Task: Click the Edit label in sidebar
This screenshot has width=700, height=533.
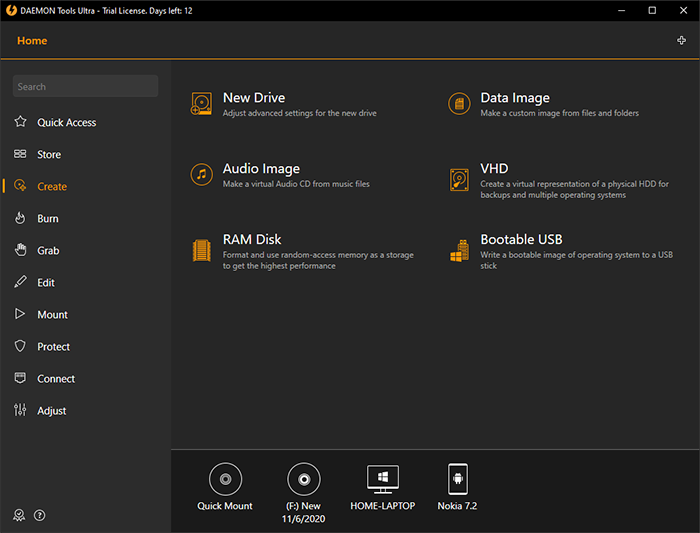Action: (46, 283)
